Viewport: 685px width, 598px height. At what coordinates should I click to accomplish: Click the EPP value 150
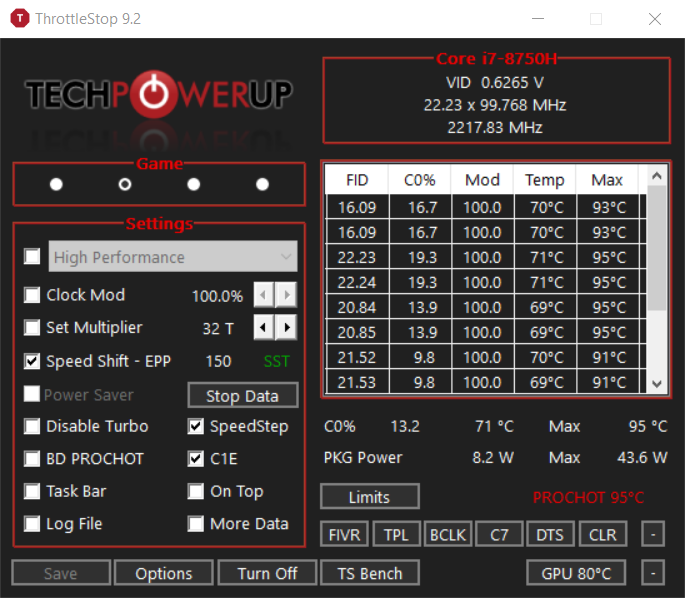pyautogui.click(x=218, y=362)
